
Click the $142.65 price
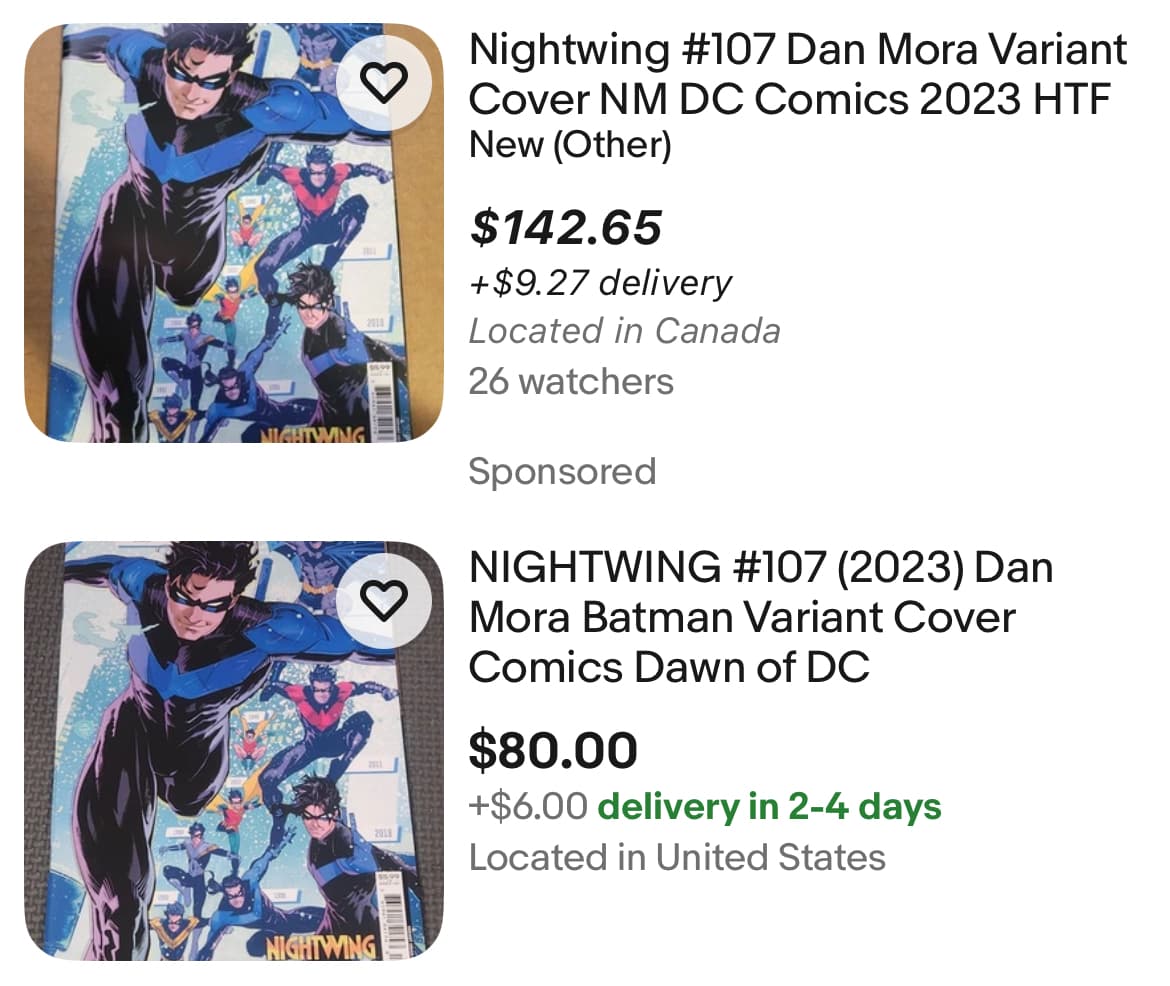pyautogui.click(x=566, y=228)
